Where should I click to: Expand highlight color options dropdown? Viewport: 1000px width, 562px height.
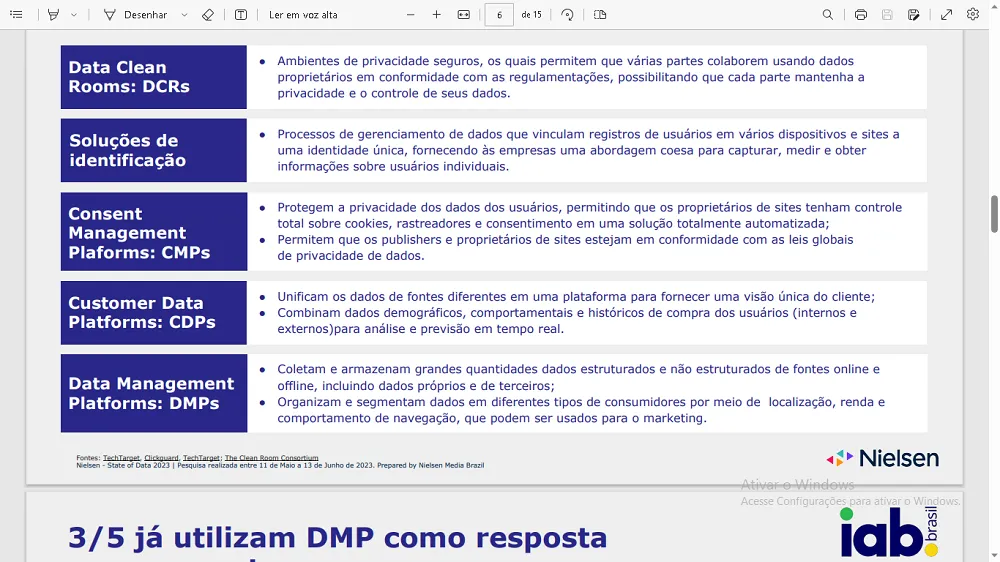click(x=74, y=14)
